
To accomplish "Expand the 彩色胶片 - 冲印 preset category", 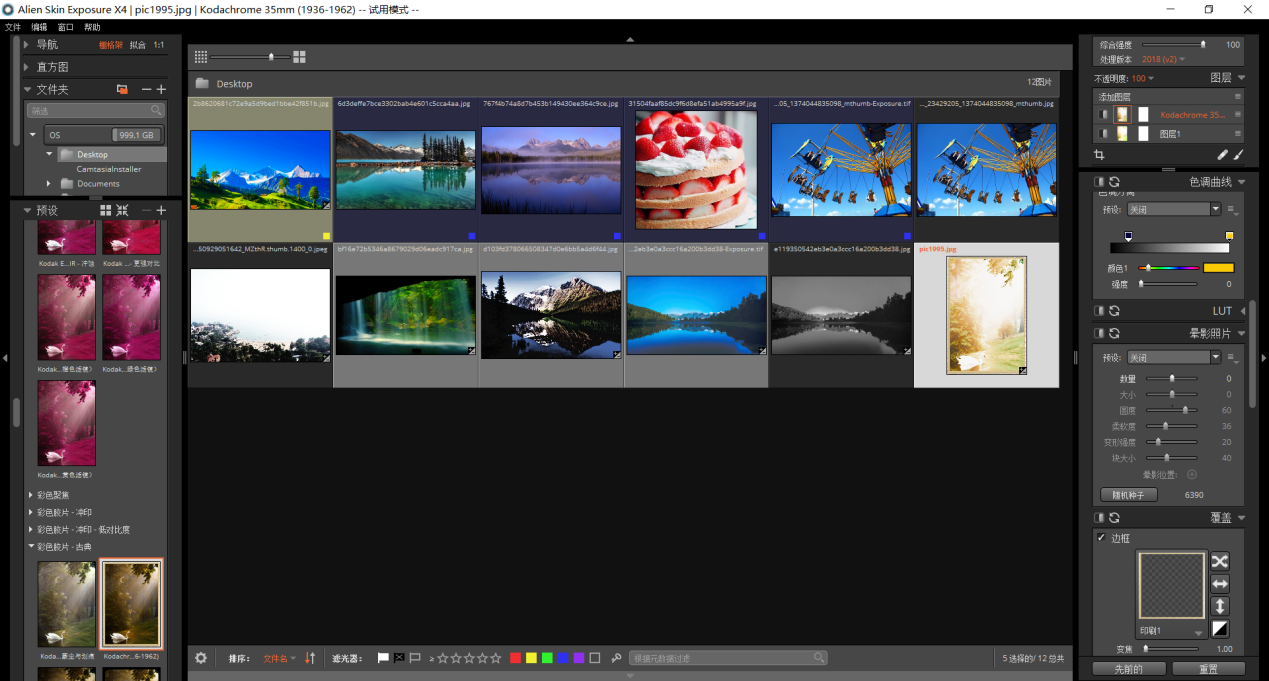I will (x=30, y=512).
